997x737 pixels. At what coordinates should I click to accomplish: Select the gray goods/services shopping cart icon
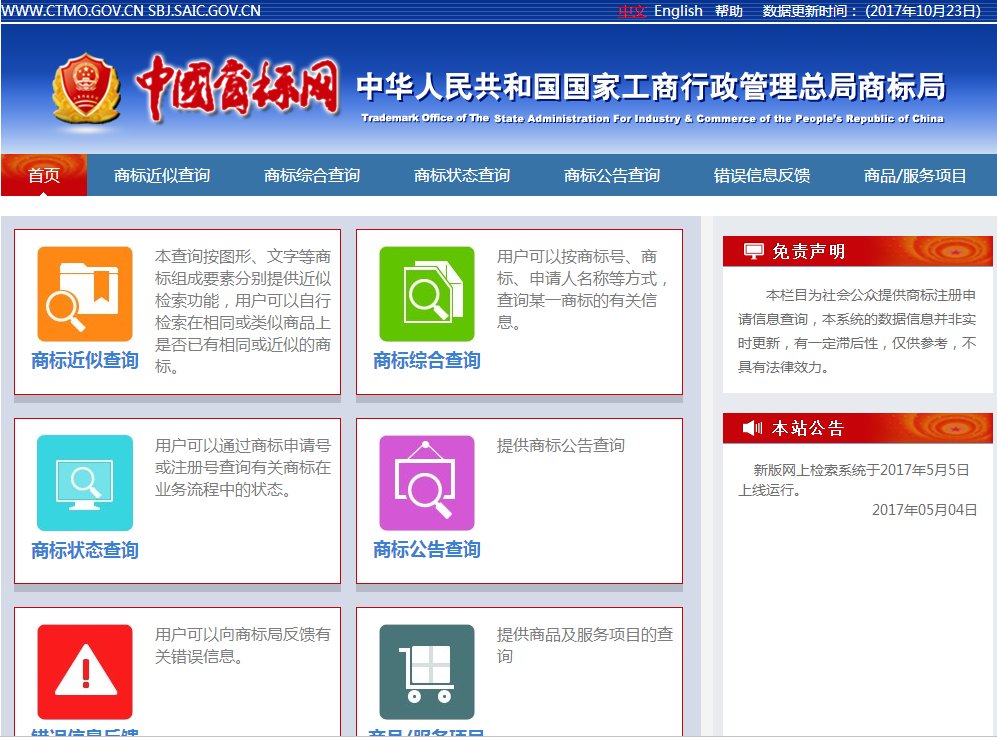(427, 670)
